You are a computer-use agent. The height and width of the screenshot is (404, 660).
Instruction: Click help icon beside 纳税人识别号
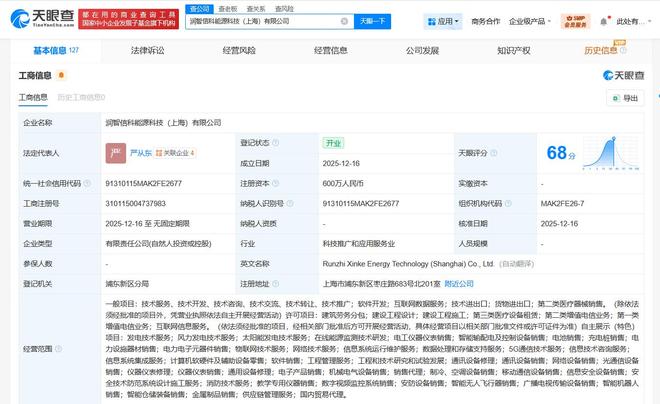(x=290, y=204)
